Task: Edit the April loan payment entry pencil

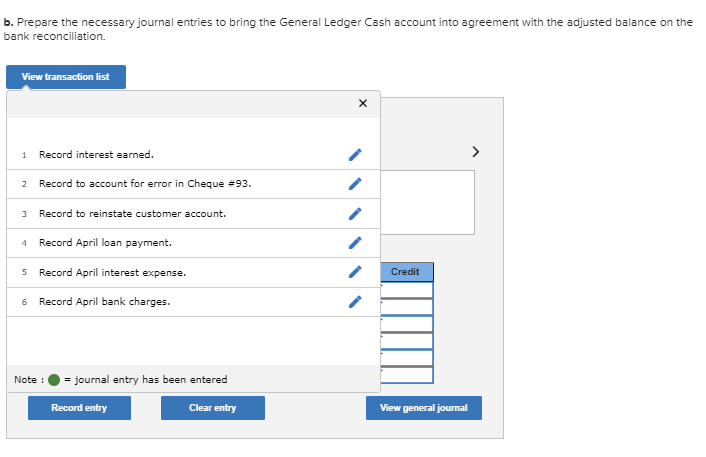Action: 355,243
